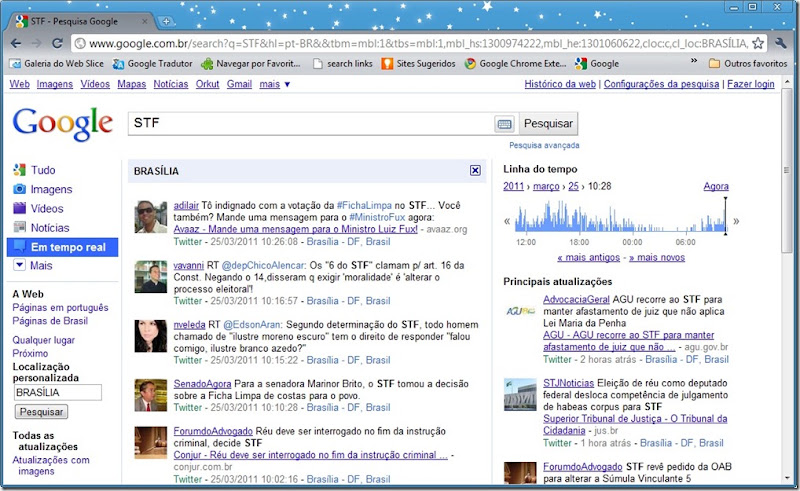
Task: Select the Em tempo real filter
Action: pyautogui.click(x=62, y=247)
